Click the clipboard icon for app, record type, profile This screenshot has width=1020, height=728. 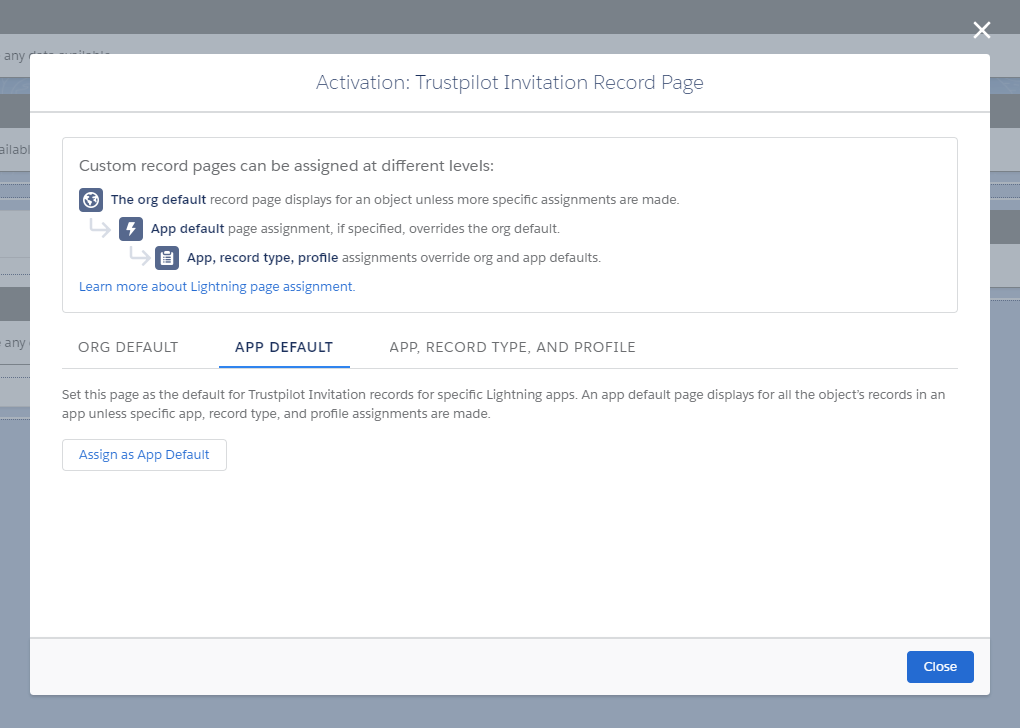coord(166,257)
